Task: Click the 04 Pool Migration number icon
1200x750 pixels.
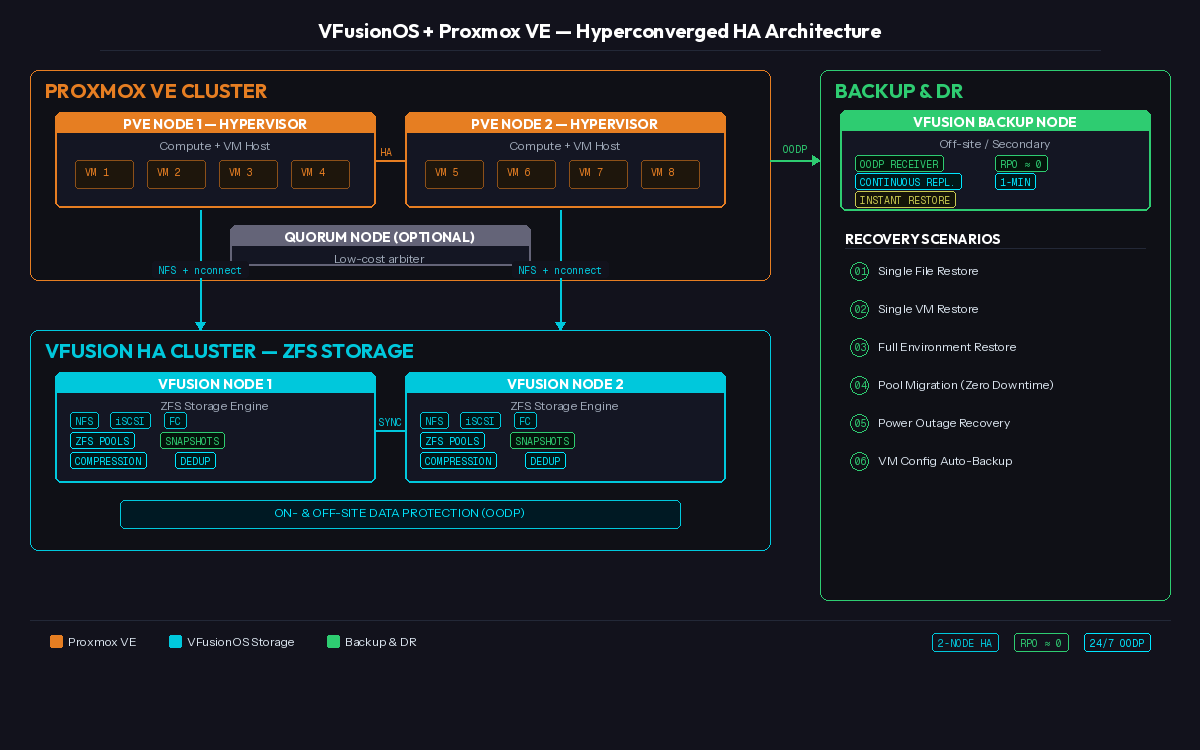Action: (859, 386)
